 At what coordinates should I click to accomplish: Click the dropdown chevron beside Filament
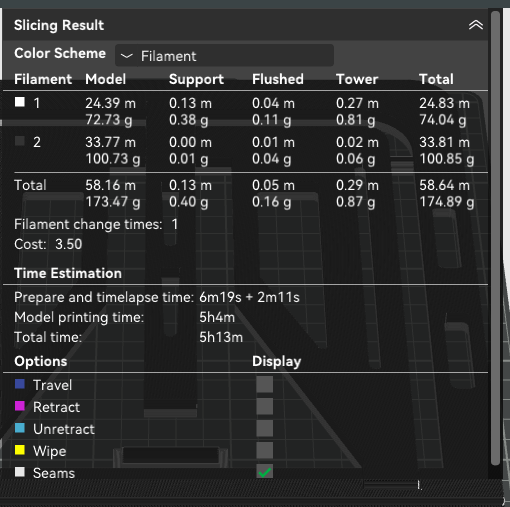127,56
